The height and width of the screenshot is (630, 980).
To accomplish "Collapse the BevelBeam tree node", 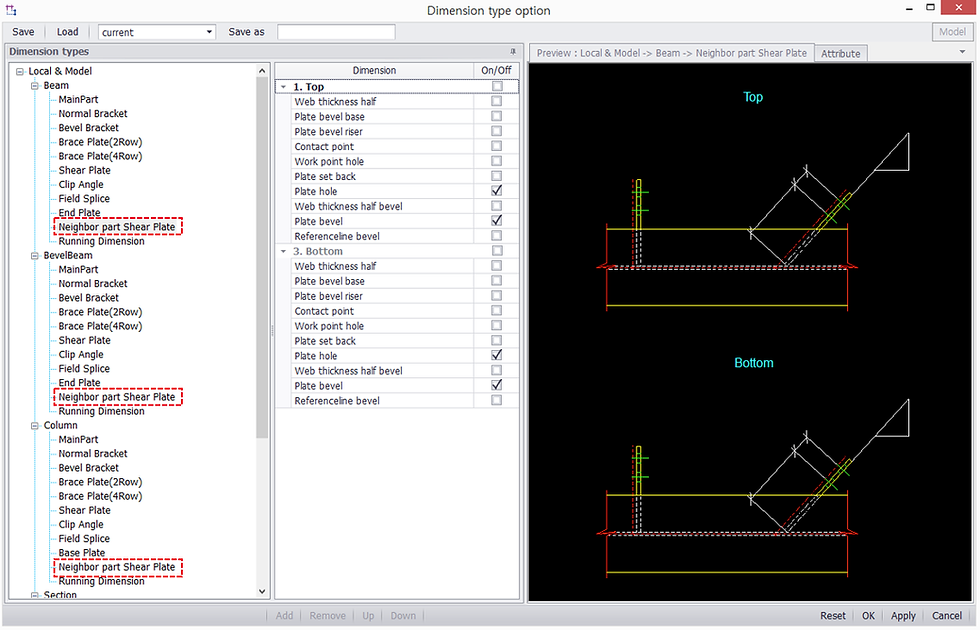I will coord(35,256).
